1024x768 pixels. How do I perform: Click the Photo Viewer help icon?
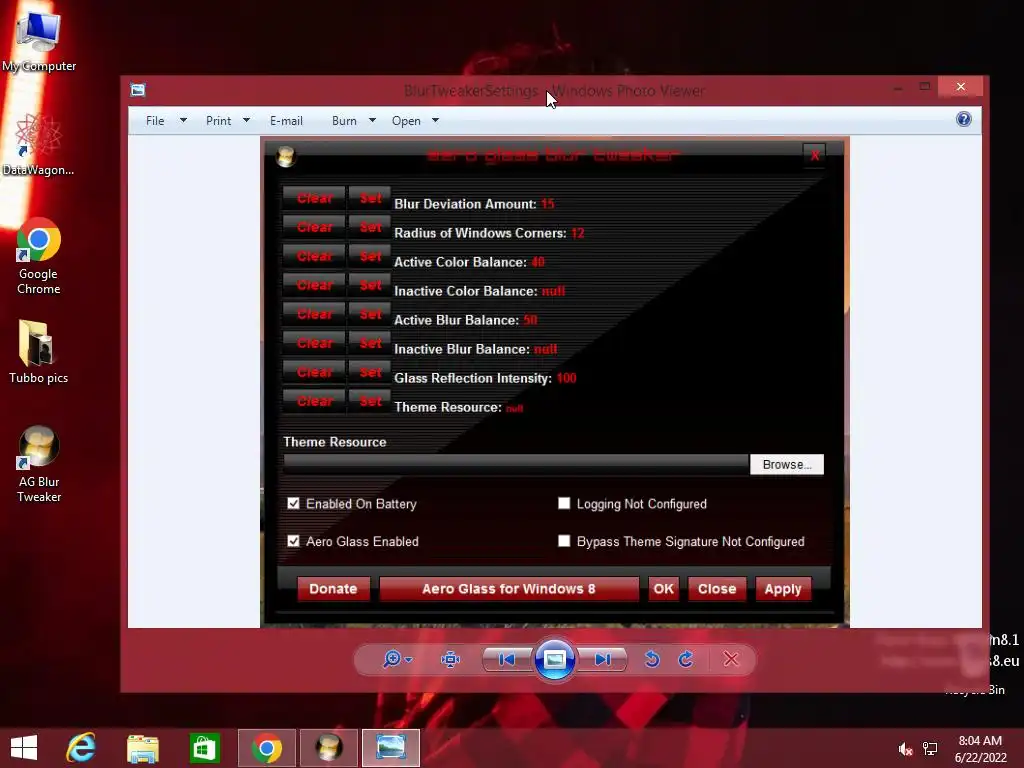(963, 119)
